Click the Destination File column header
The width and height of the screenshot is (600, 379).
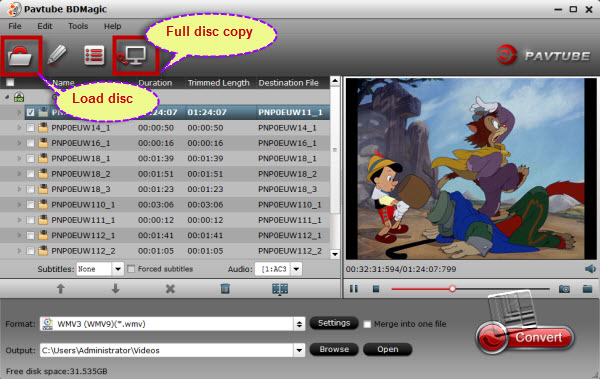click(289, 83)
